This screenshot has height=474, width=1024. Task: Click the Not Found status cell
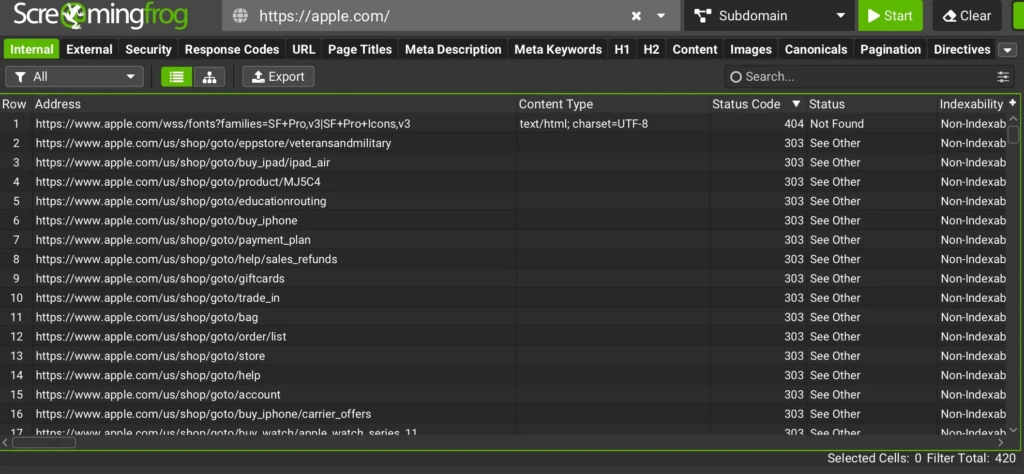(837, 123)
